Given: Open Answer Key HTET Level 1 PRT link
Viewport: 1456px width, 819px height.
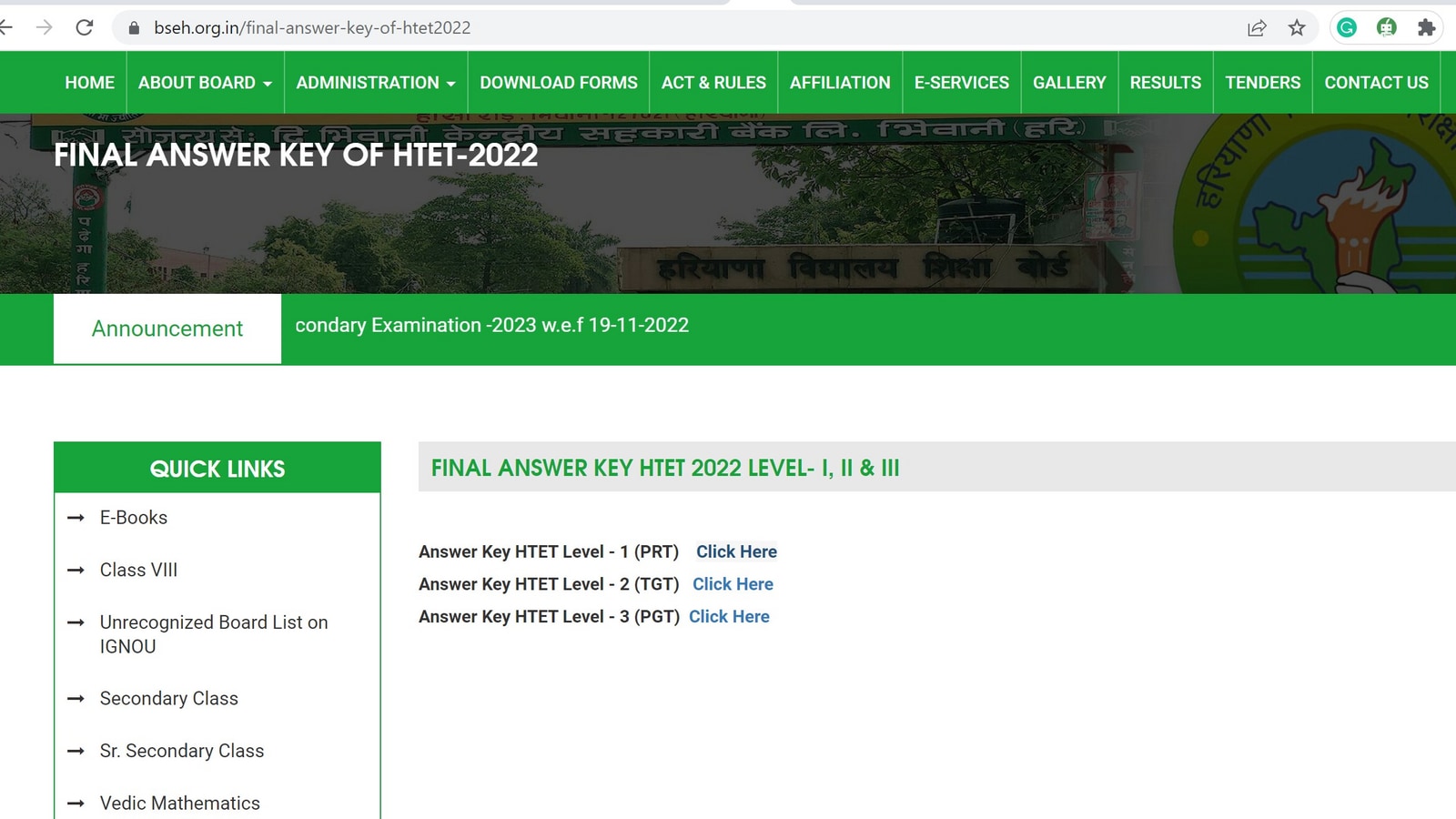Looking at the screenshot, I should point(736,551).
